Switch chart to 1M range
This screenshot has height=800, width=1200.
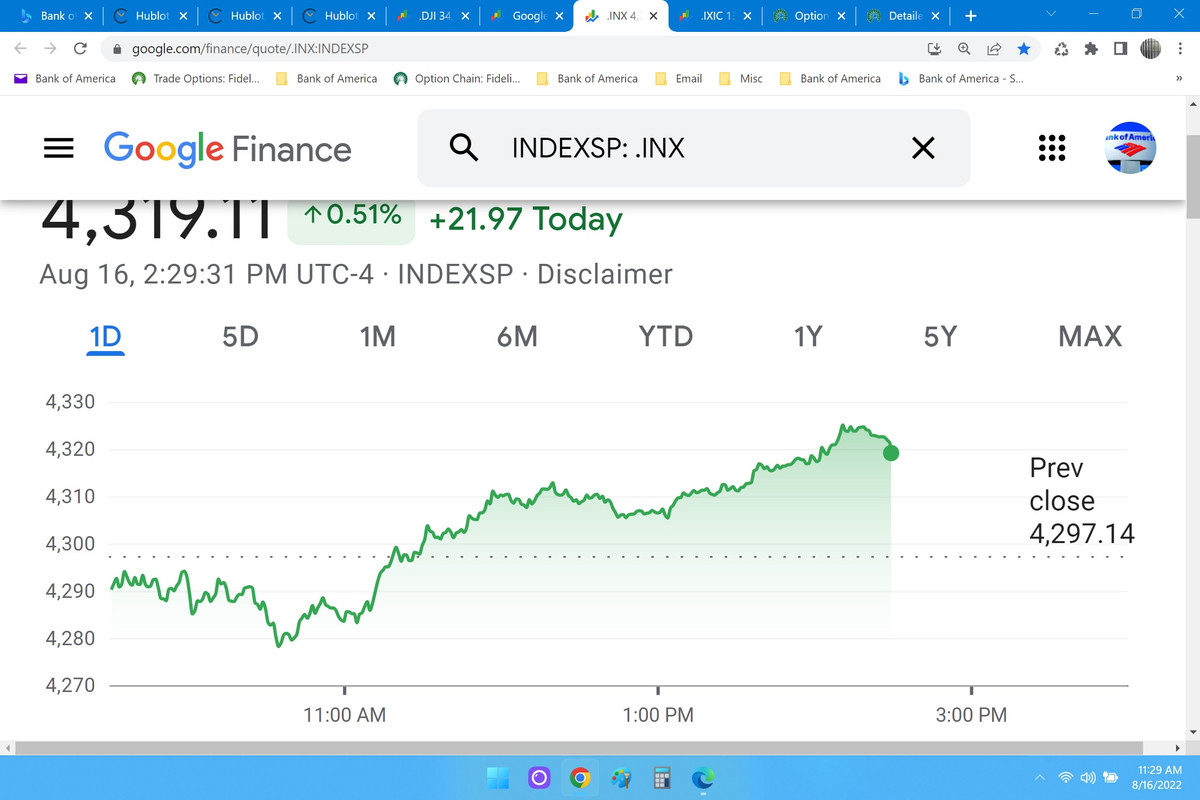point(377,337)
